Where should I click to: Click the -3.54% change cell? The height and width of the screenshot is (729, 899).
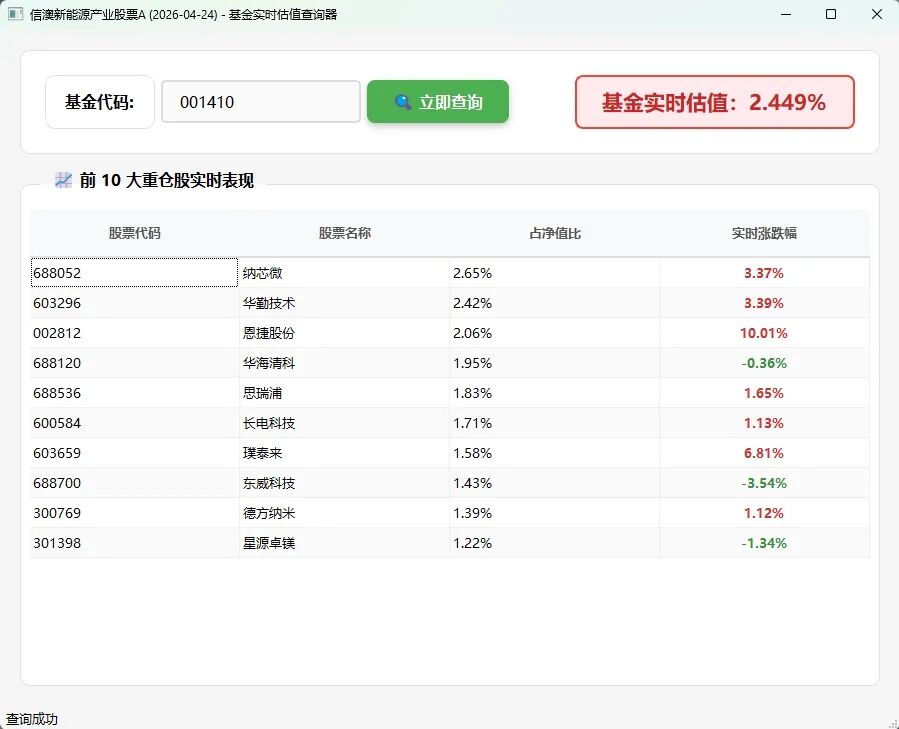coord(764,483)
